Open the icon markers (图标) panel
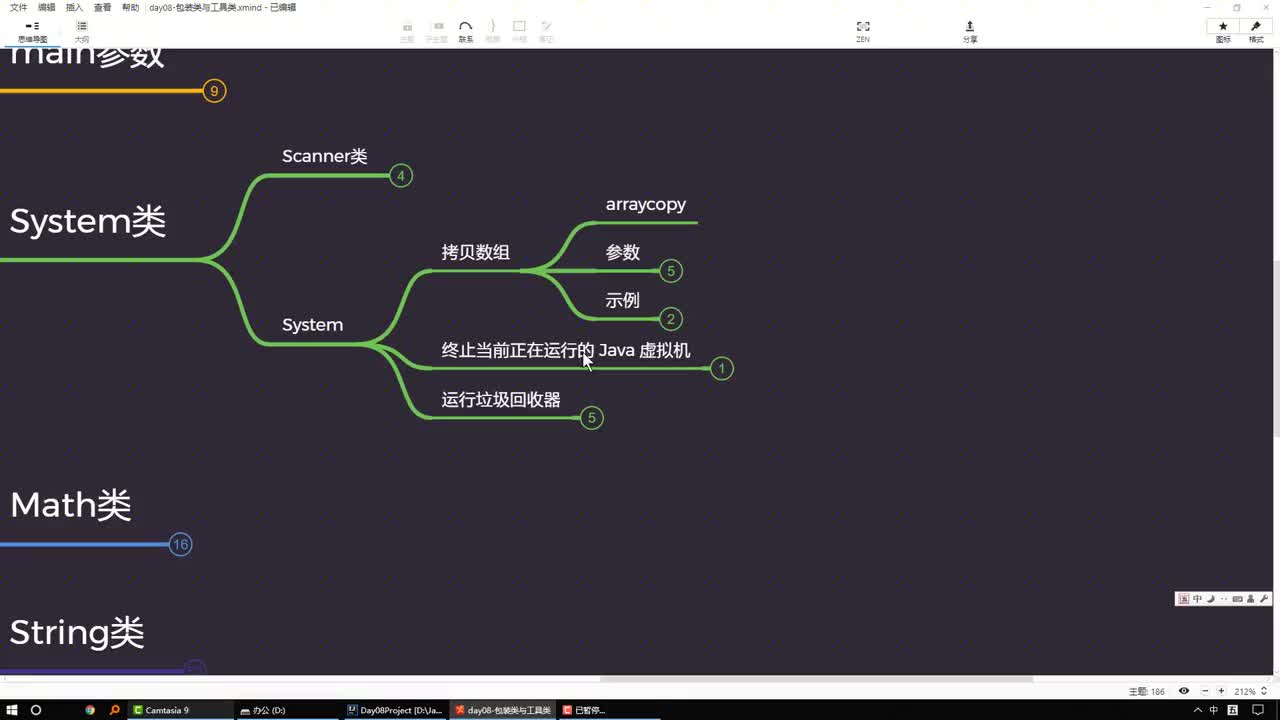The height and width of the screenshot is (720, 1280). click(1223, 31)
